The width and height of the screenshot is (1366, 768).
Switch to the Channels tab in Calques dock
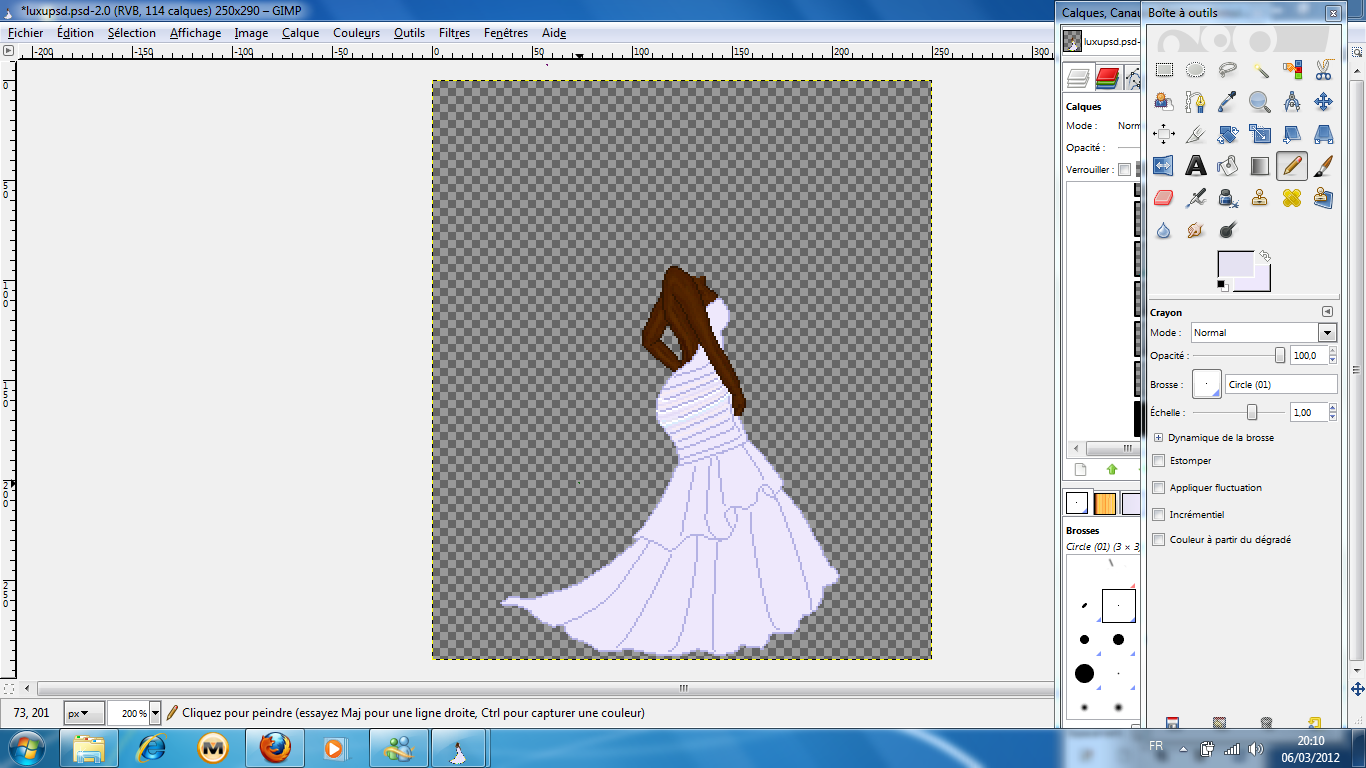coord(1106,77)
